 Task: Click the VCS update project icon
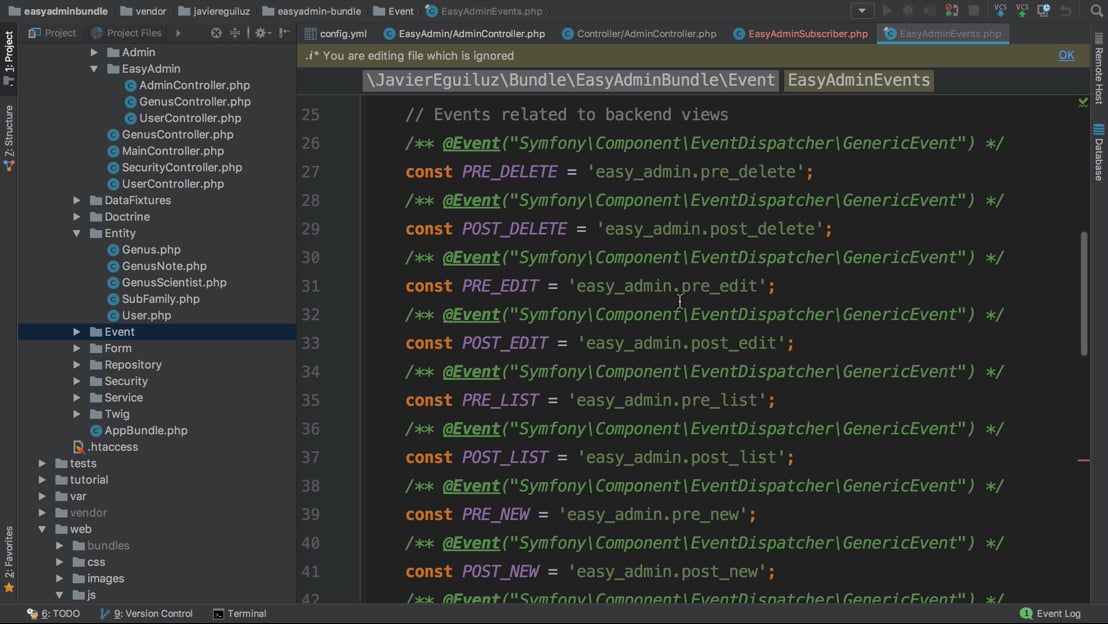click(x=1000, y=11)
